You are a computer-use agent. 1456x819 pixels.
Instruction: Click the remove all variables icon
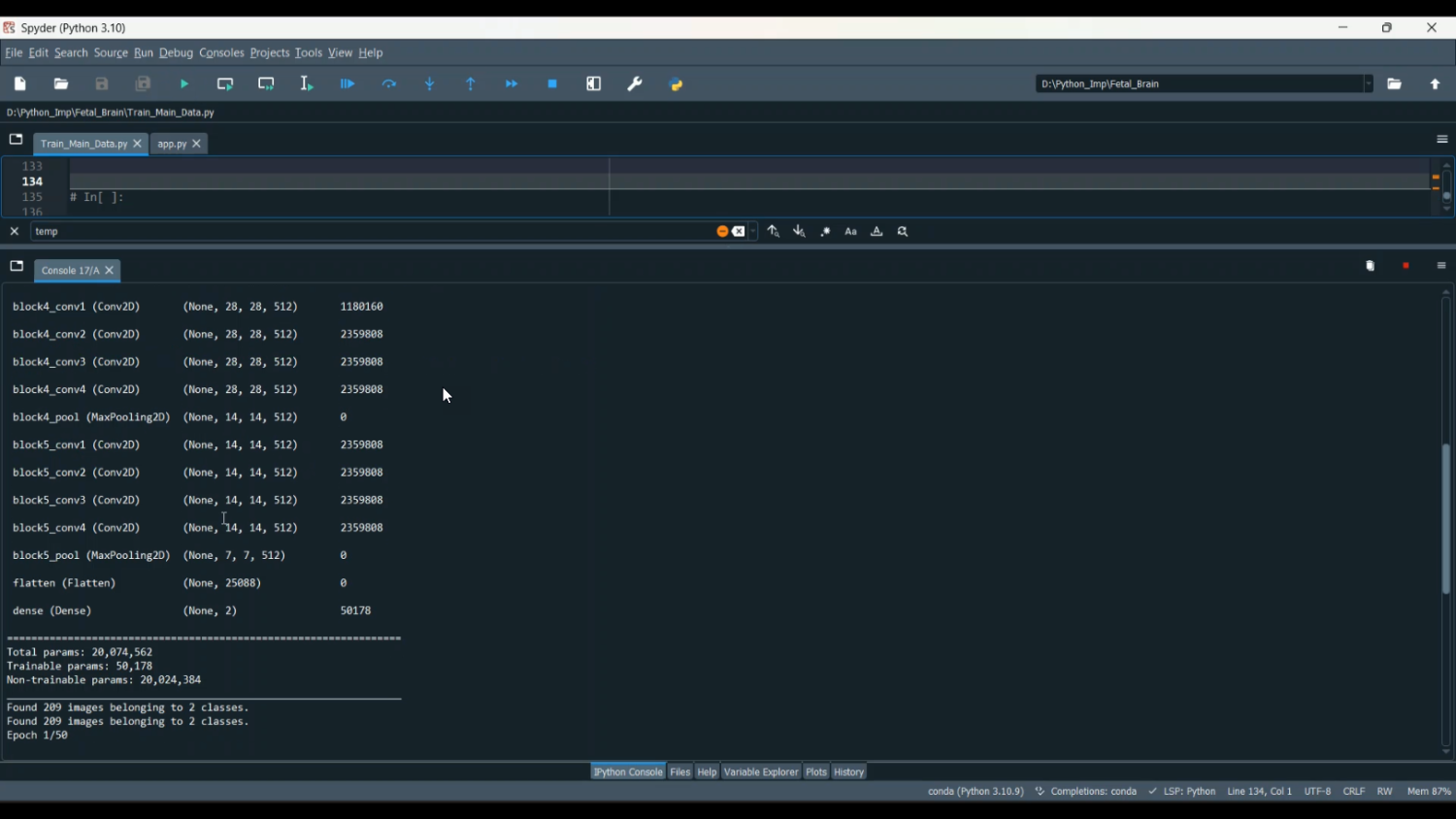click(x=1370, y=266)
